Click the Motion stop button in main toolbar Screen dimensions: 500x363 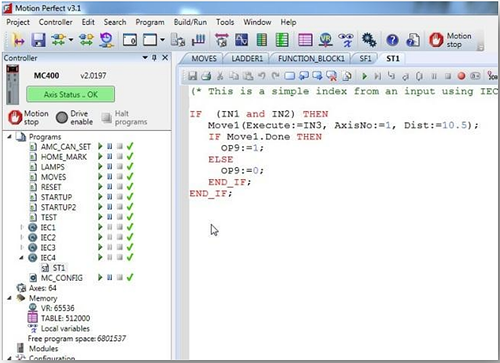tap(450, 40)
